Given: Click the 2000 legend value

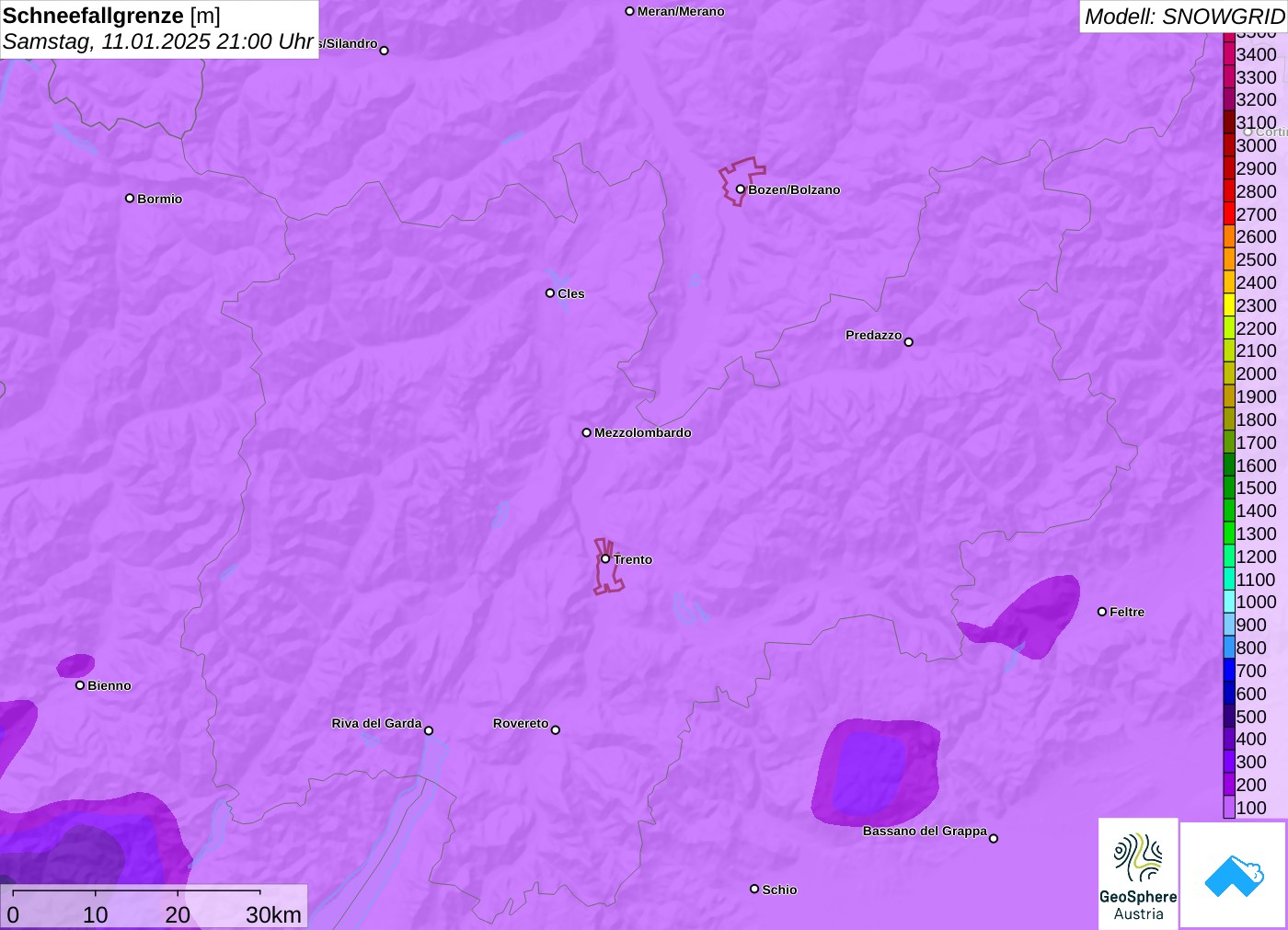Looking at the screenshot, I should [x=1256, y=373].
